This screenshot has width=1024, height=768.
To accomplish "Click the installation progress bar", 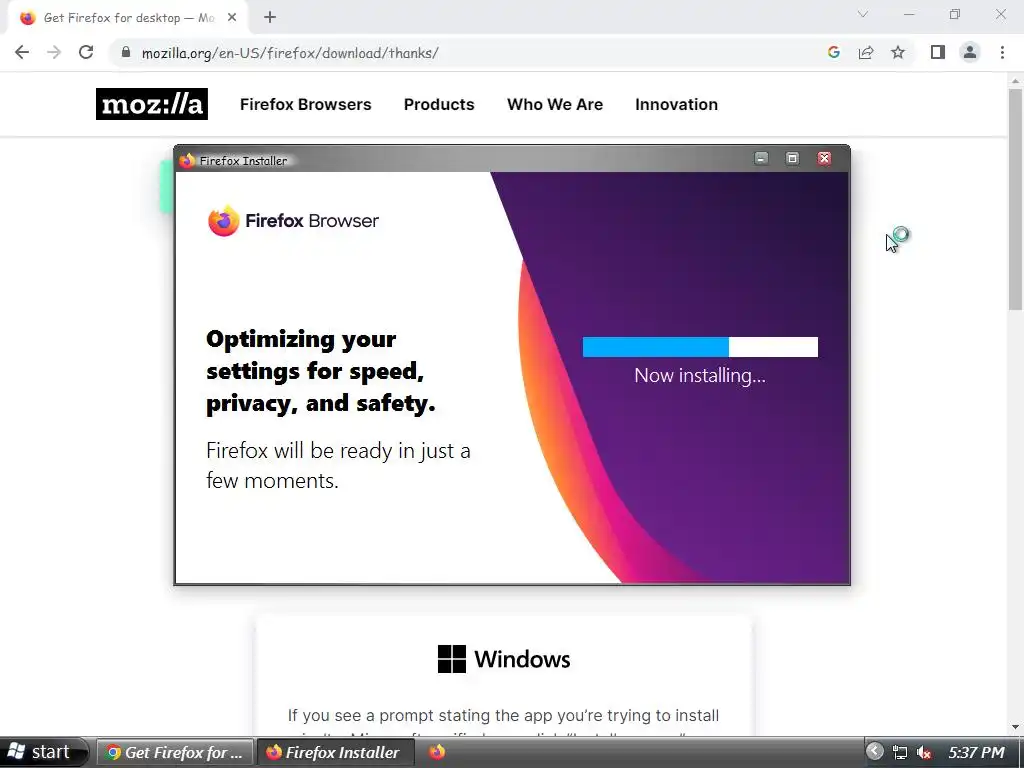I will [700, 347].
